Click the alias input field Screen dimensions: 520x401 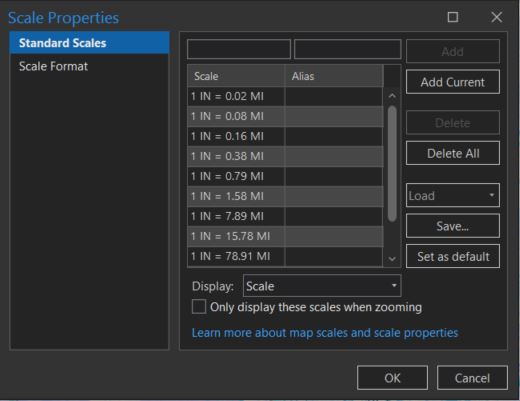(347, 49)
